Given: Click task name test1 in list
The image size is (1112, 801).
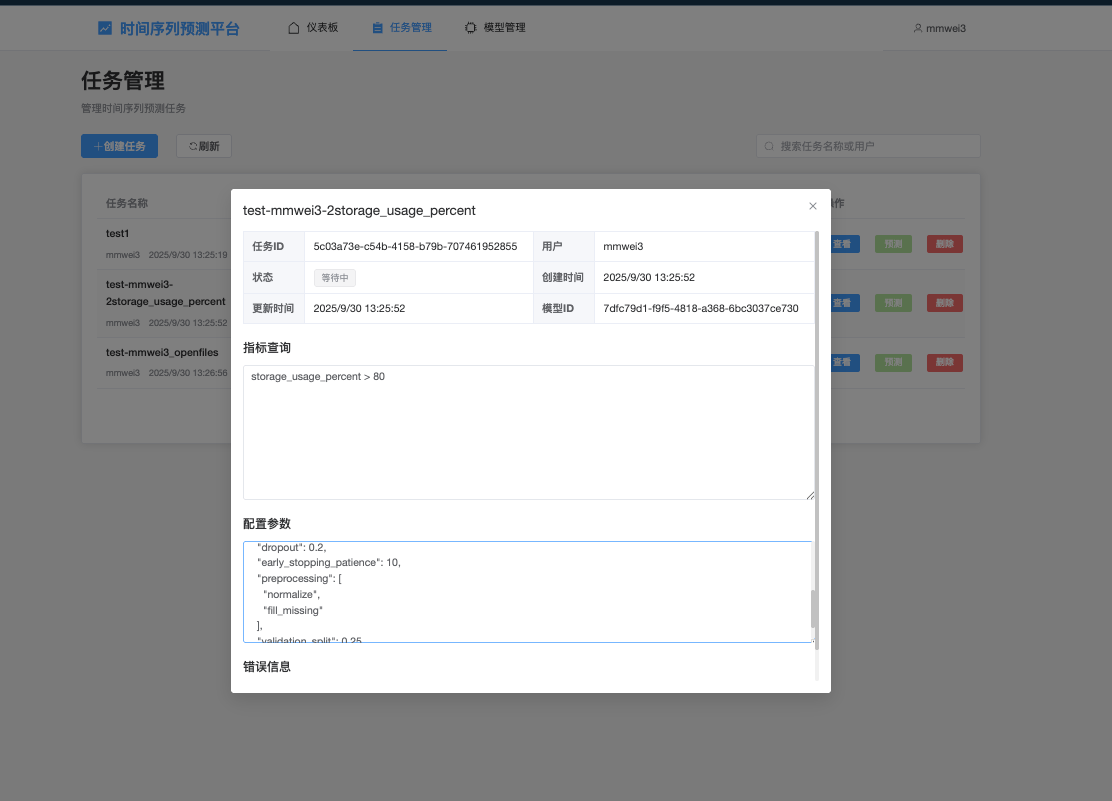Looking at the screenshot, I should coord(118,233).
